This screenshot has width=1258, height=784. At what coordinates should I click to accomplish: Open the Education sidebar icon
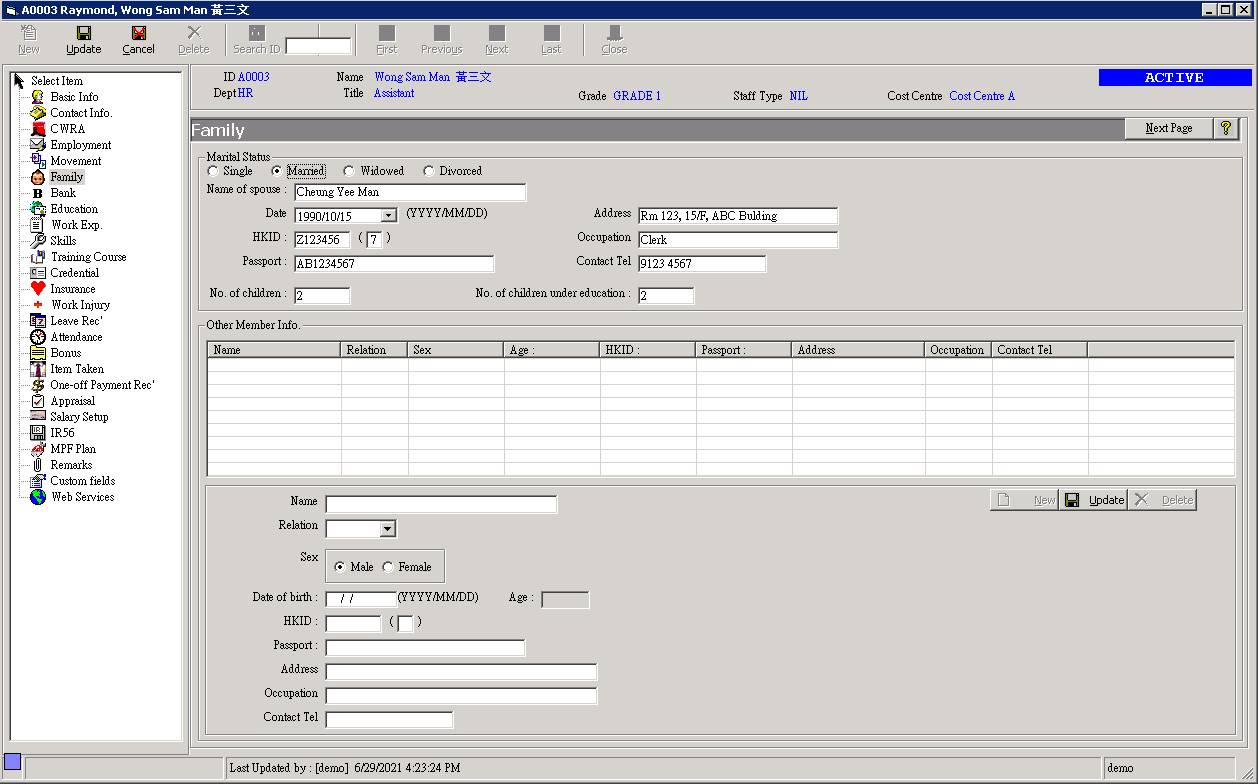click(38, 209)
